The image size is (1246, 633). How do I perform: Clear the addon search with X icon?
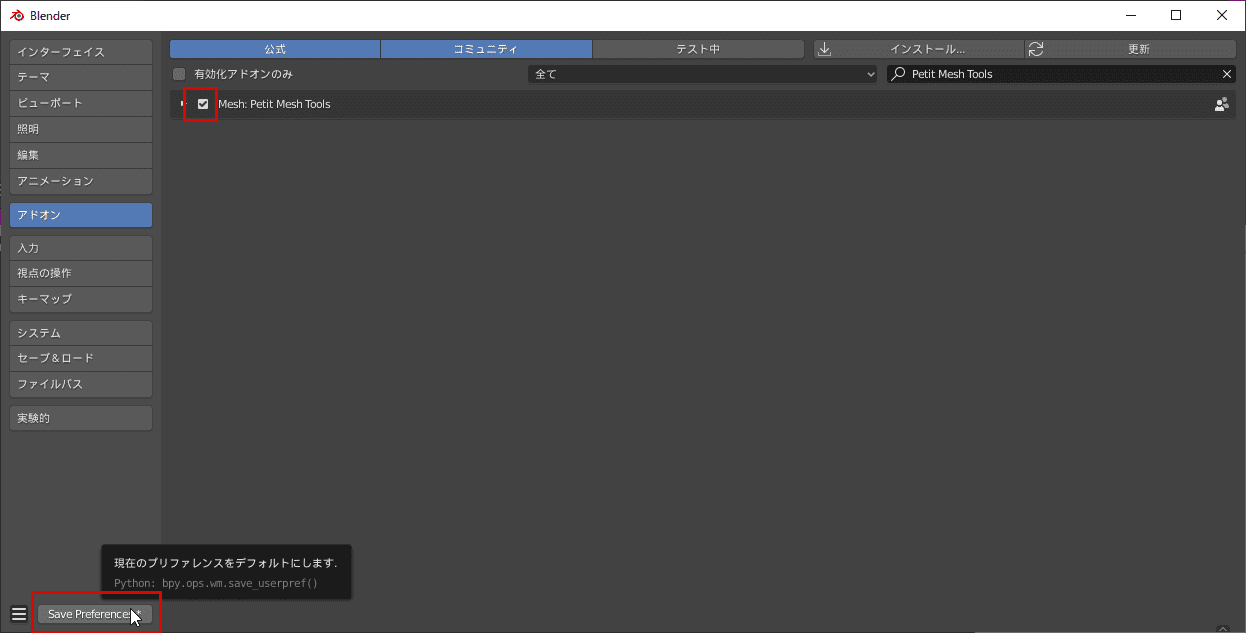pos(1228,74)
